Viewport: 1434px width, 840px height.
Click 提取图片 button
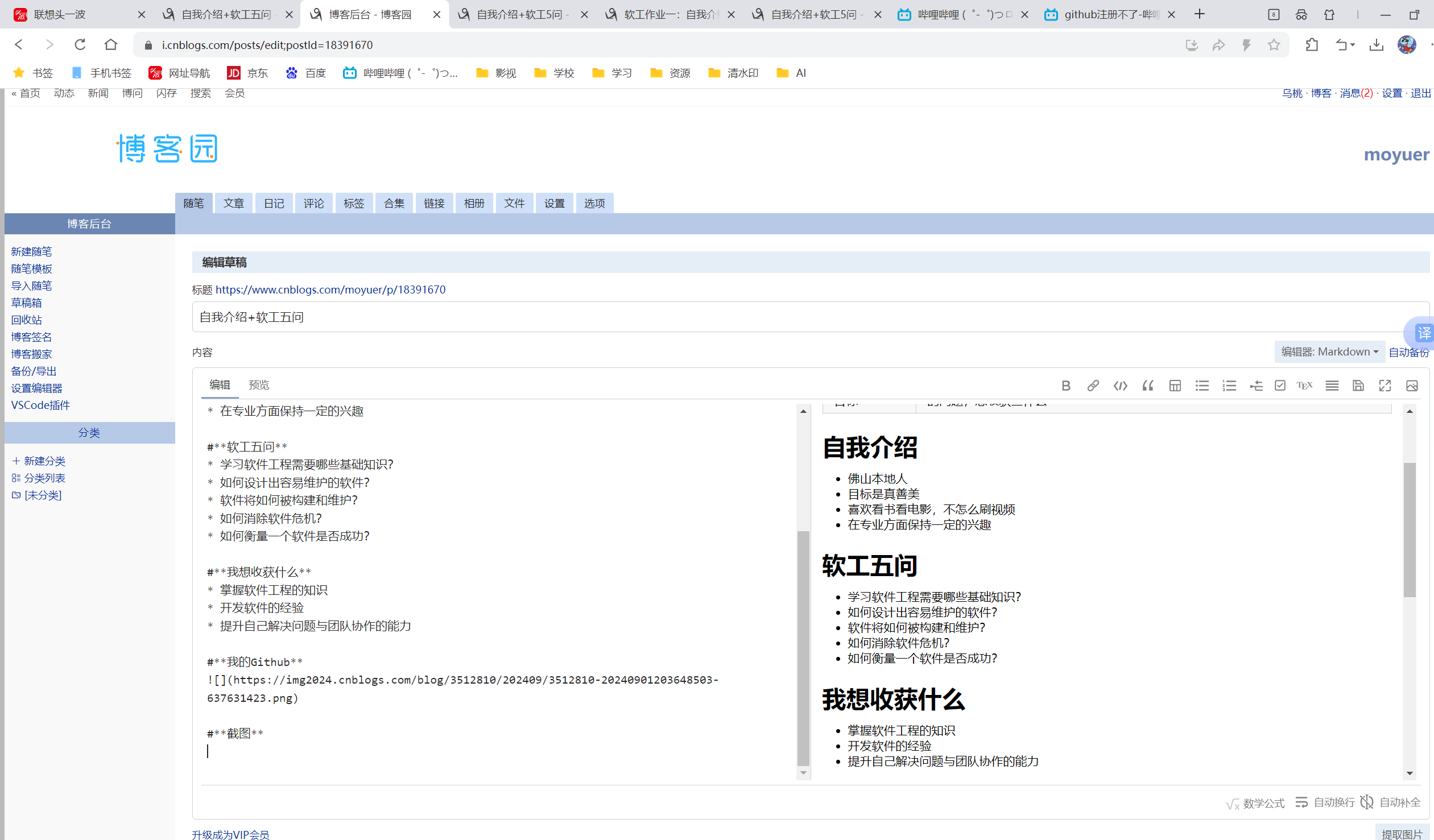[x=1402, y=833]
